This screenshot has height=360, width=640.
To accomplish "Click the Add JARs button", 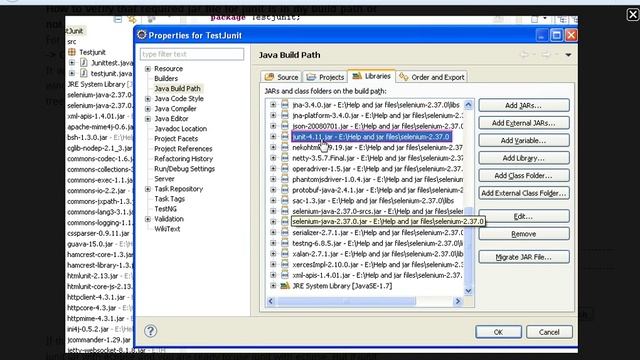I will click(524, 105).
